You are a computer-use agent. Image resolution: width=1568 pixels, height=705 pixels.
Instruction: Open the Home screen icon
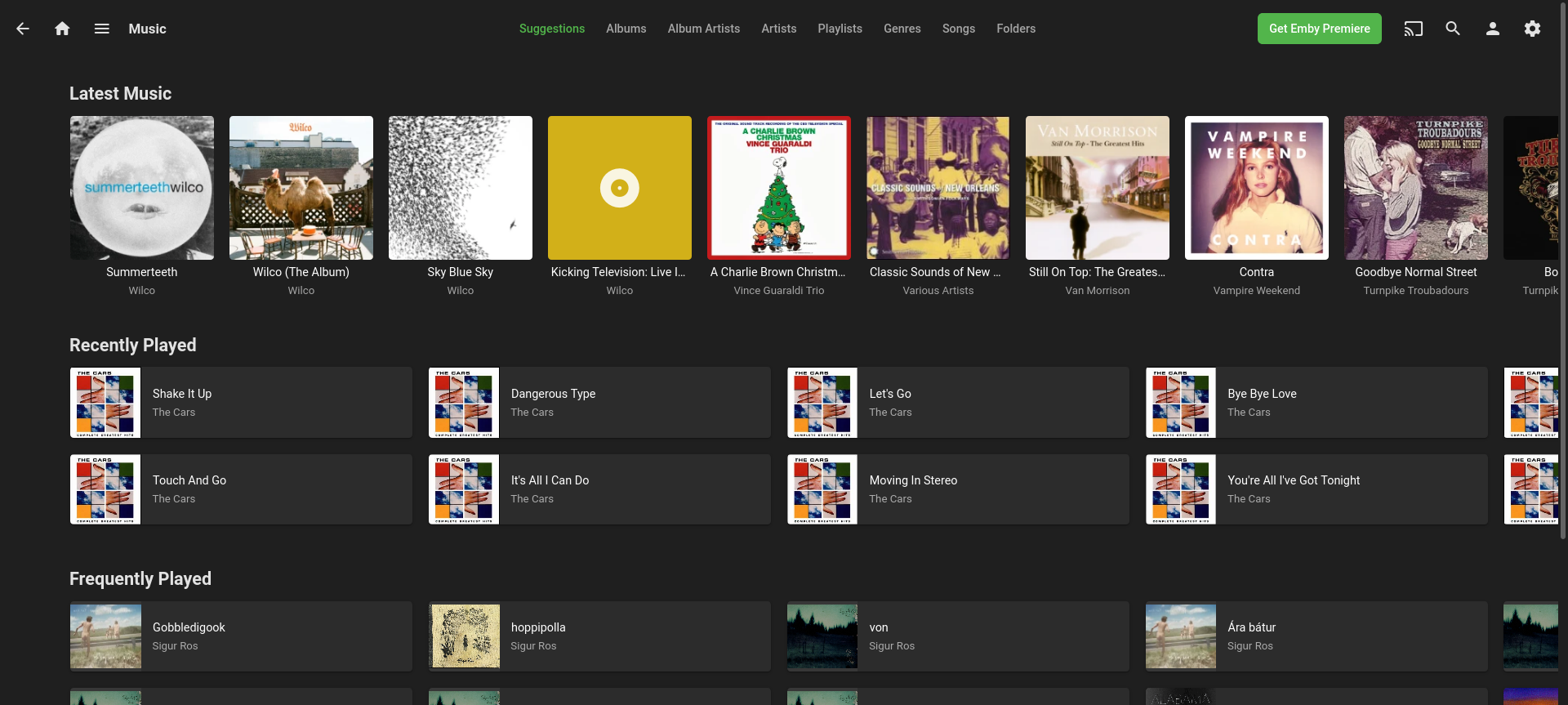click(62, 29)
